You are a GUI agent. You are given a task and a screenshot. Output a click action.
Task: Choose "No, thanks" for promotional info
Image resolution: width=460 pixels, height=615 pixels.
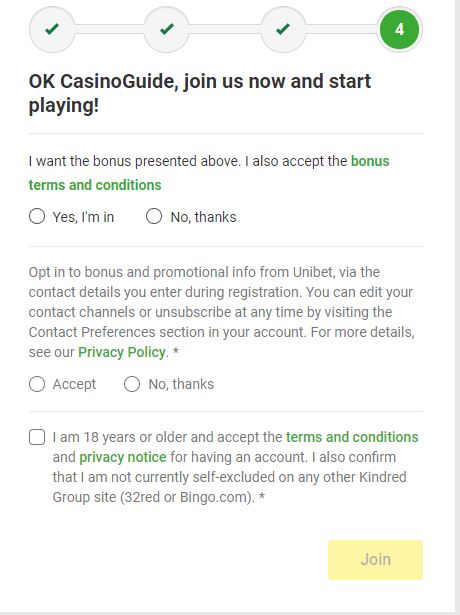[132, 384]
